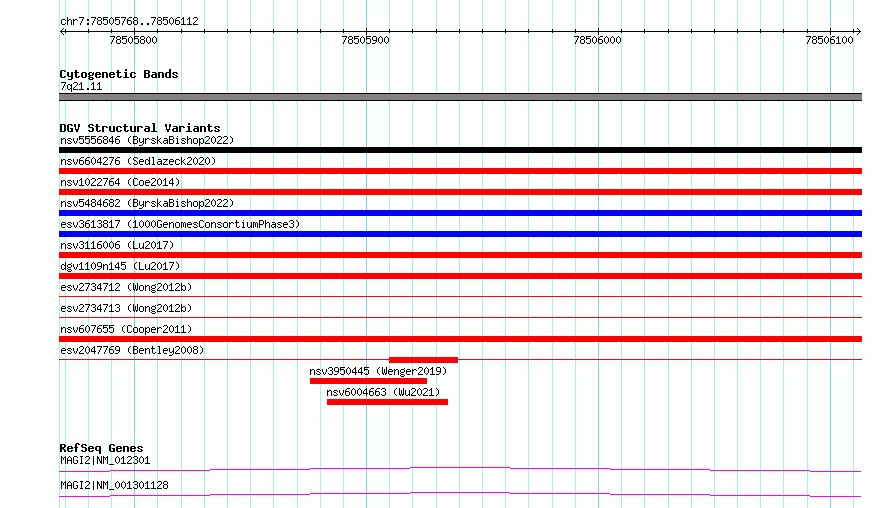Click the 7q21.11 band label
This screenshot has width=890, height=508.
81,86
